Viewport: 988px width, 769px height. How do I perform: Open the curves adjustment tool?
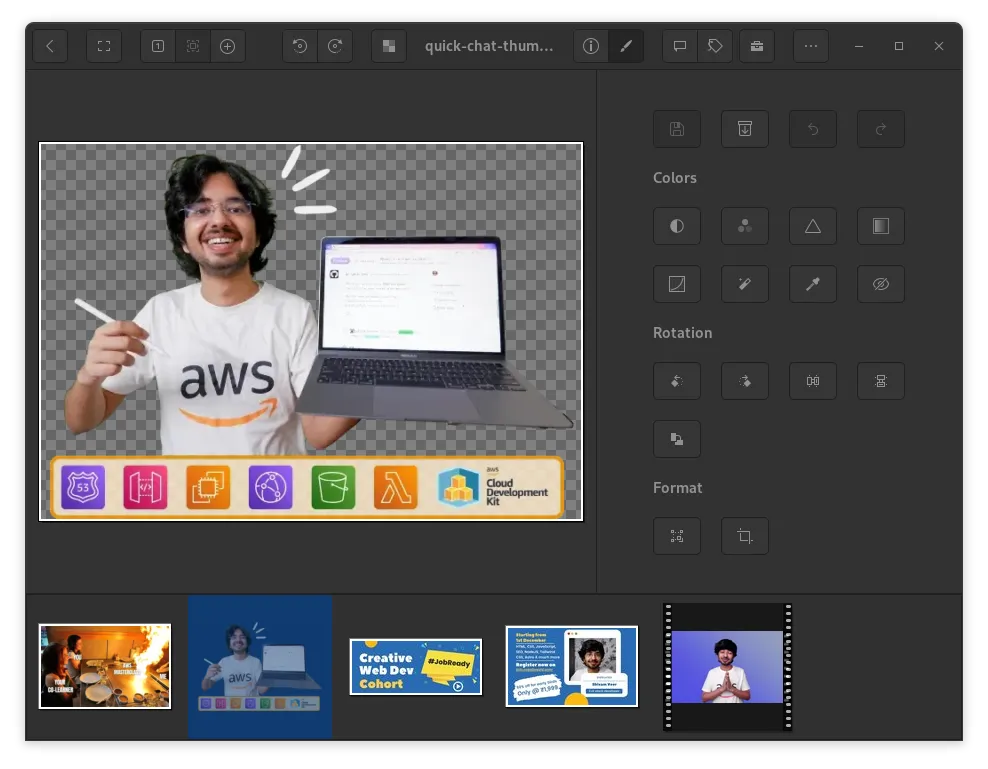pyautogui.click(x=677, y=284)
